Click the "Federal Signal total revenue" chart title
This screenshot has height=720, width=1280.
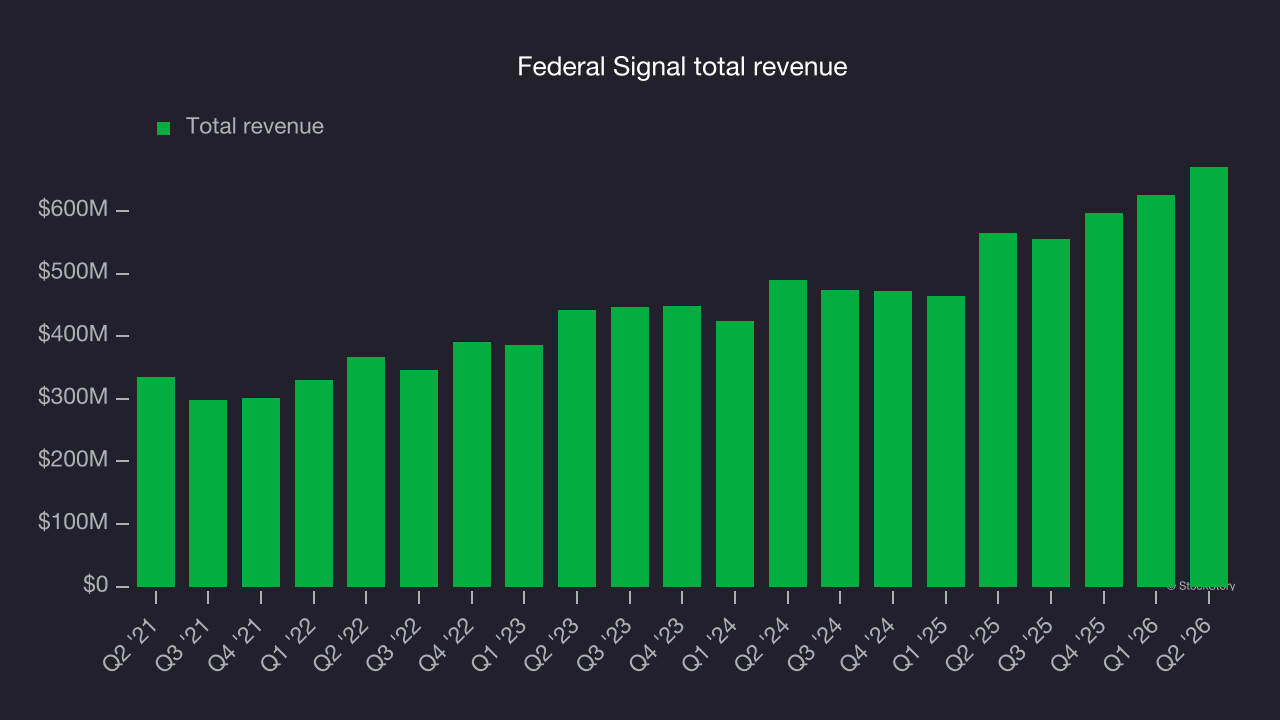[682, 67]
